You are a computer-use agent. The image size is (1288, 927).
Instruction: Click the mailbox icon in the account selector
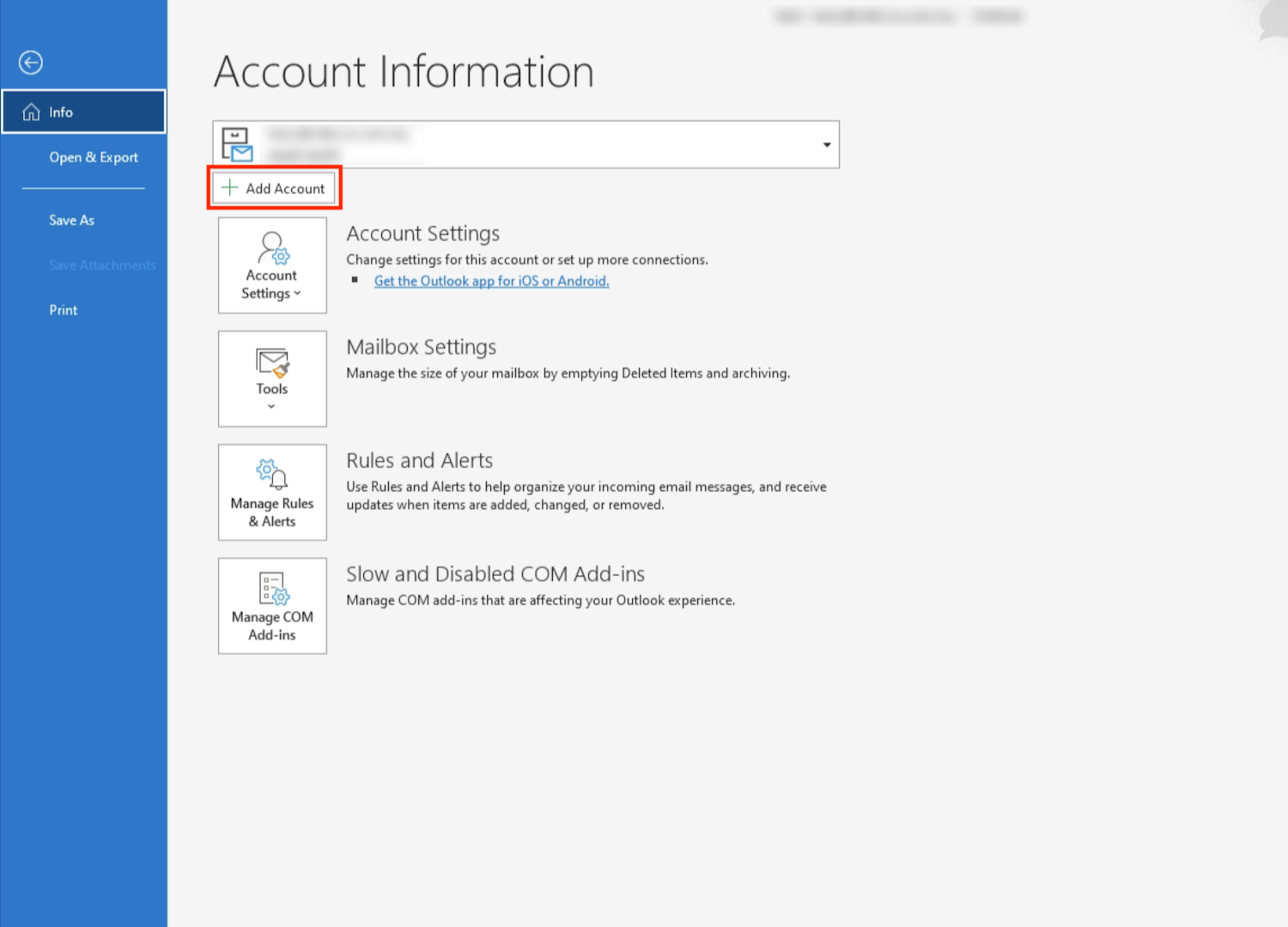236,144
